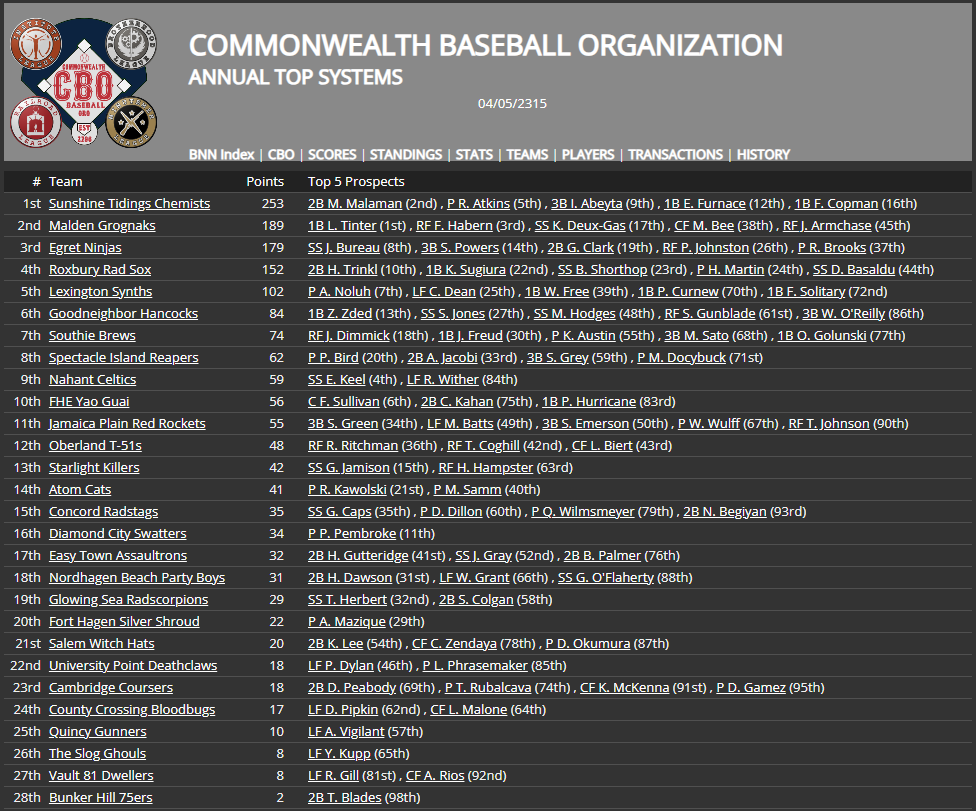The height and width of the screenshot is (811, 976).
Task: Open Goodneighbor Hancocks team page
Action: (123, 313)
